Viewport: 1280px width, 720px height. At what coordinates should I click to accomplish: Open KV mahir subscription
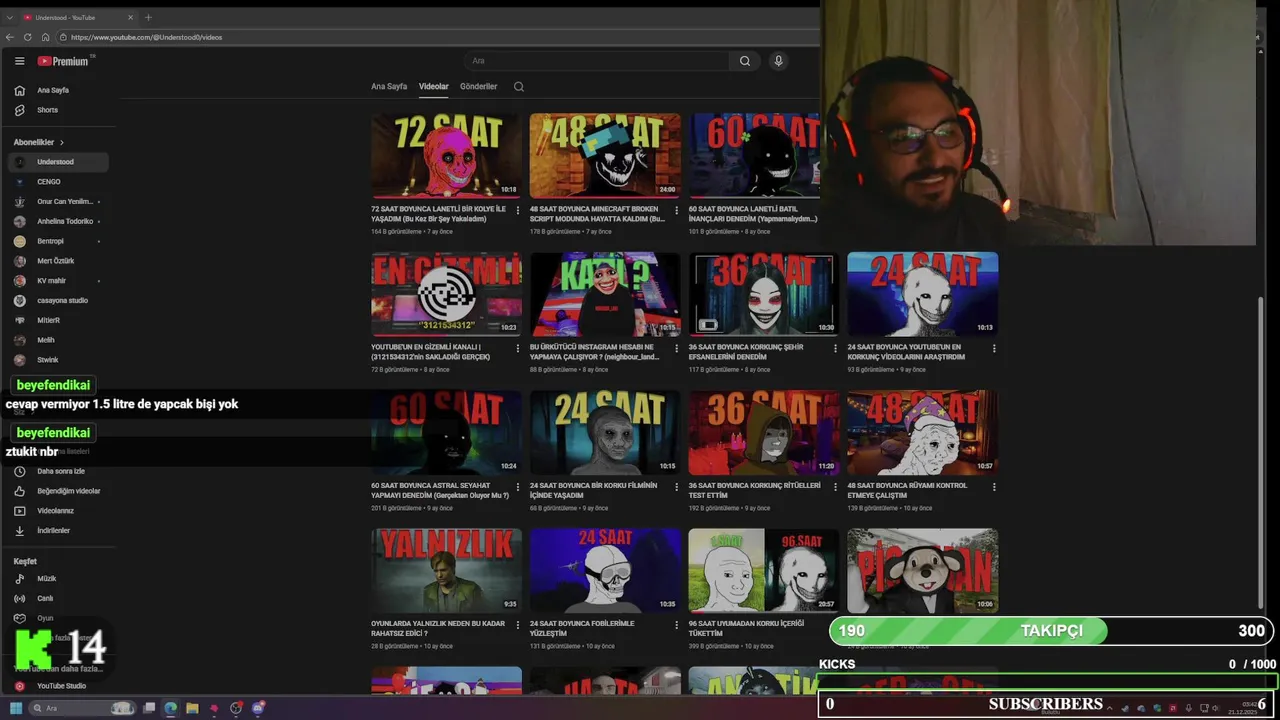(58, 281)
